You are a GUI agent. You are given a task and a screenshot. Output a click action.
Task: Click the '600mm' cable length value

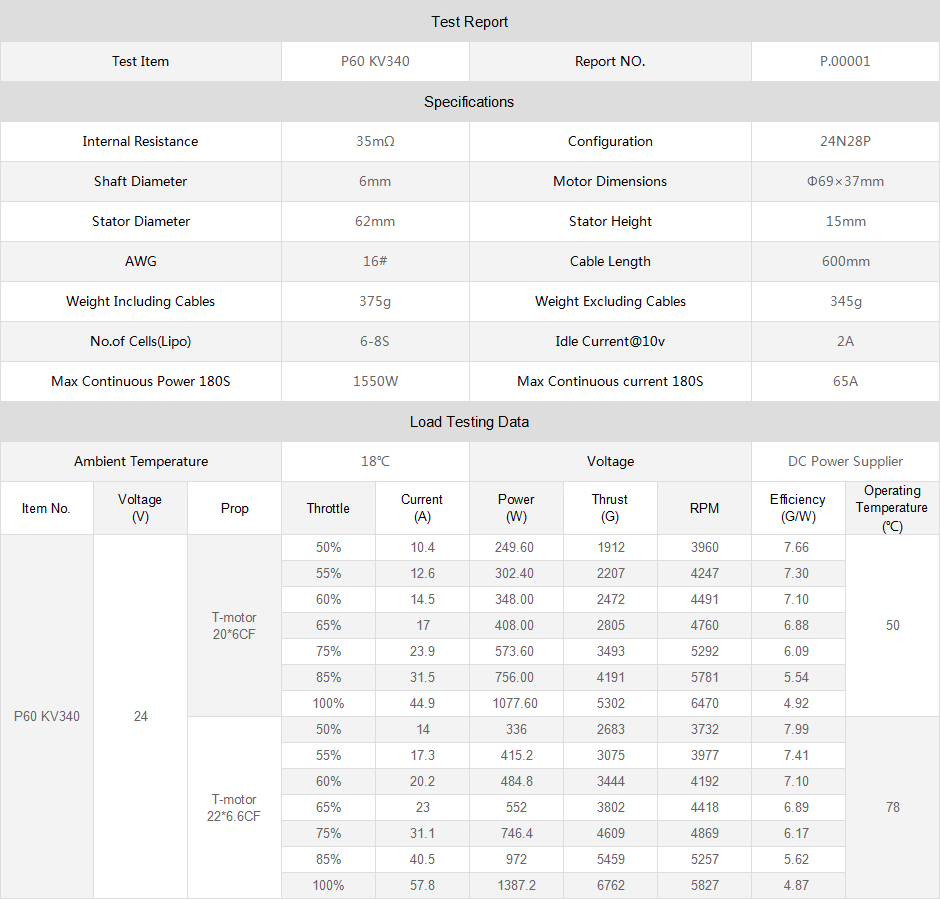coord(845,261)
